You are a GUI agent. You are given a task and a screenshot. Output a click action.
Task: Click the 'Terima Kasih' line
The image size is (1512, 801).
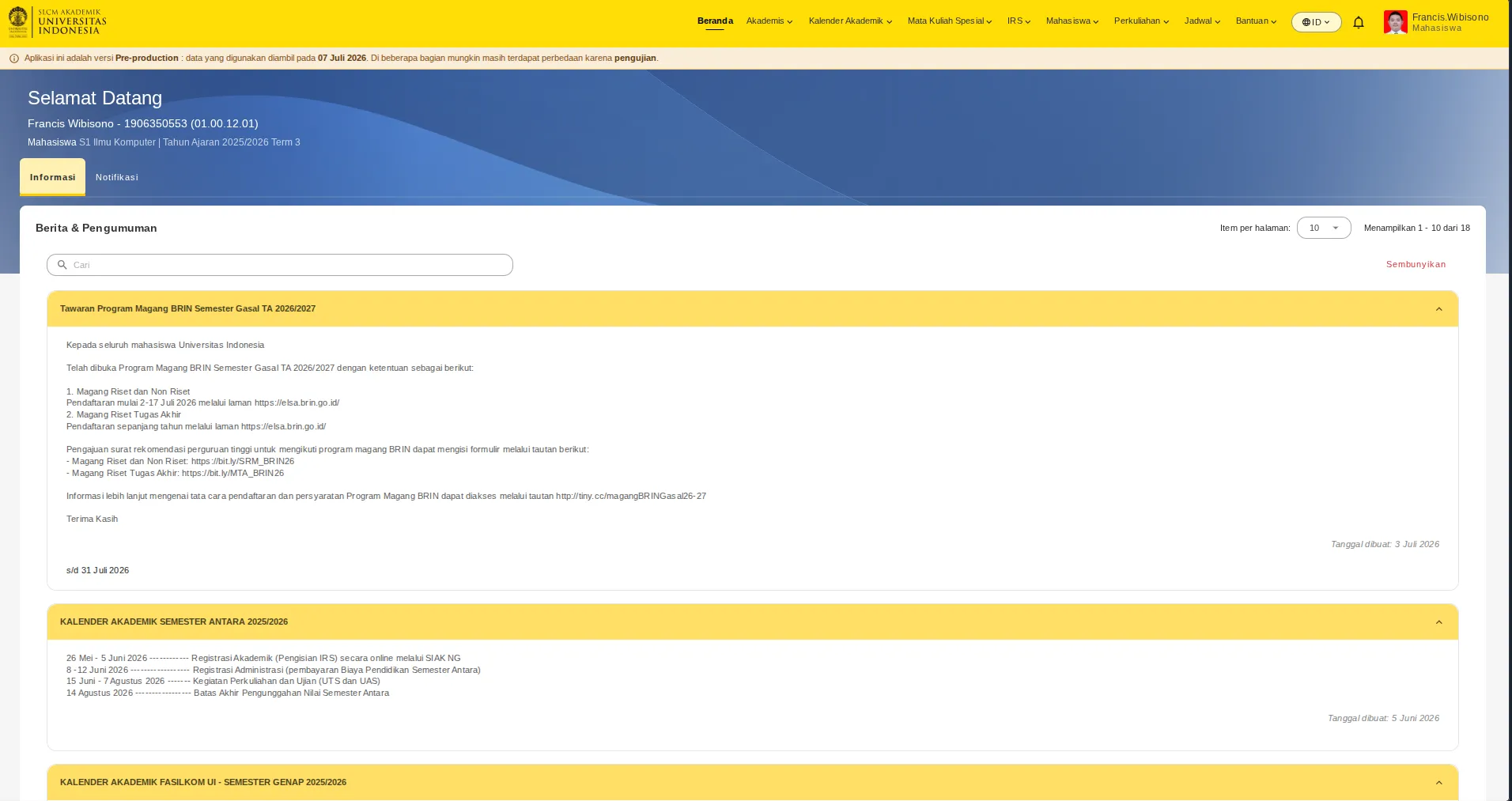[92, 519]
